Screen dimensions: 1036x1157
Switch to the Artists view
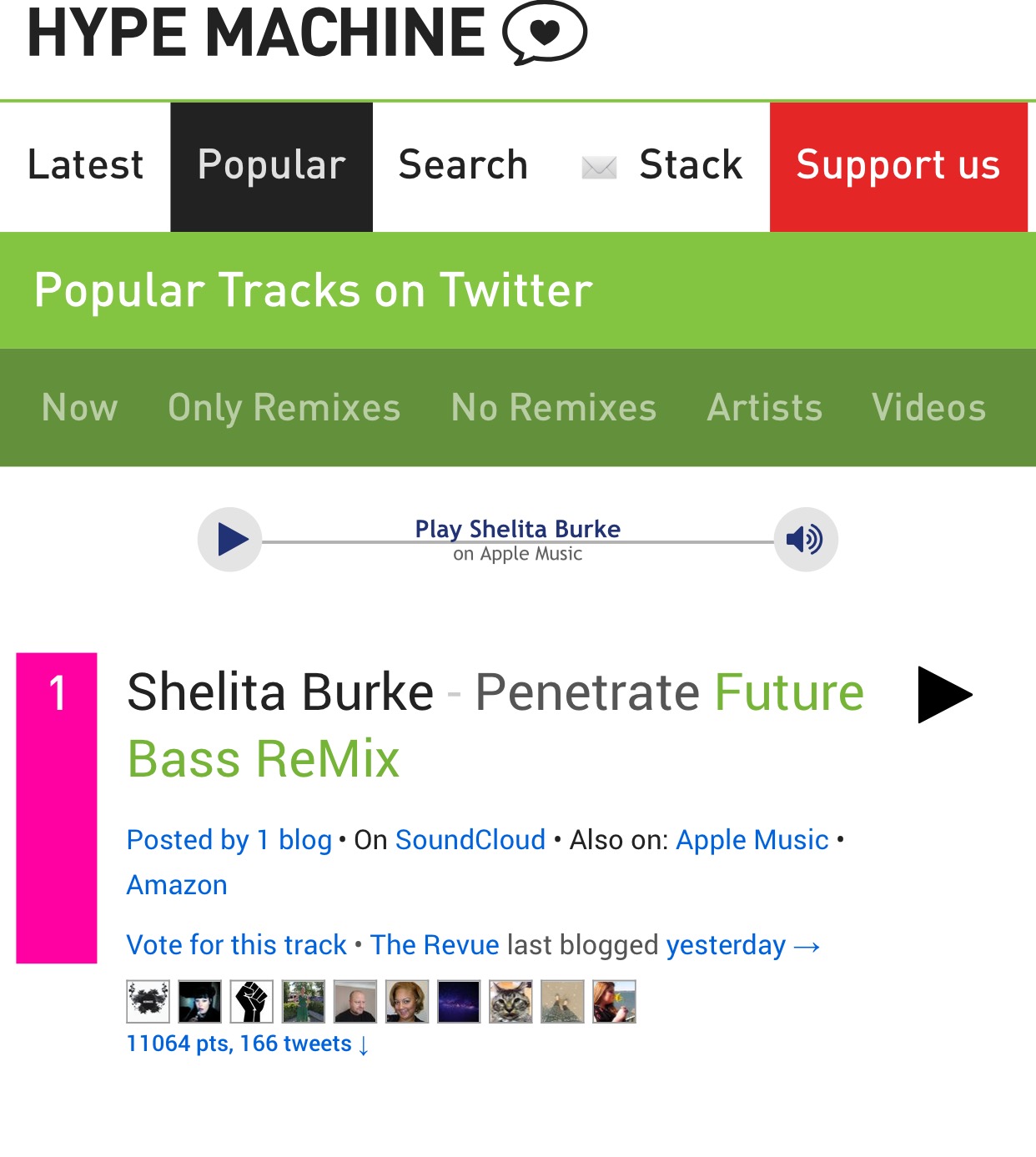point(765,408)
